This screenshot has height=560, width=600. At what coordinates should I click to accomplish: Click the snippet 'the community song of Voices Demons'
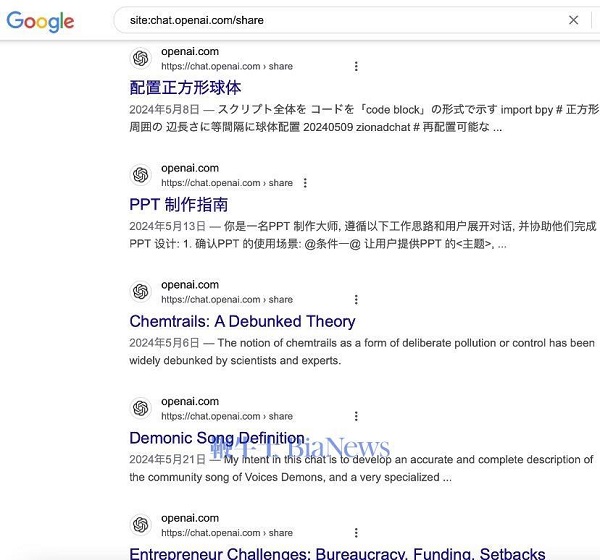[227, 477]
